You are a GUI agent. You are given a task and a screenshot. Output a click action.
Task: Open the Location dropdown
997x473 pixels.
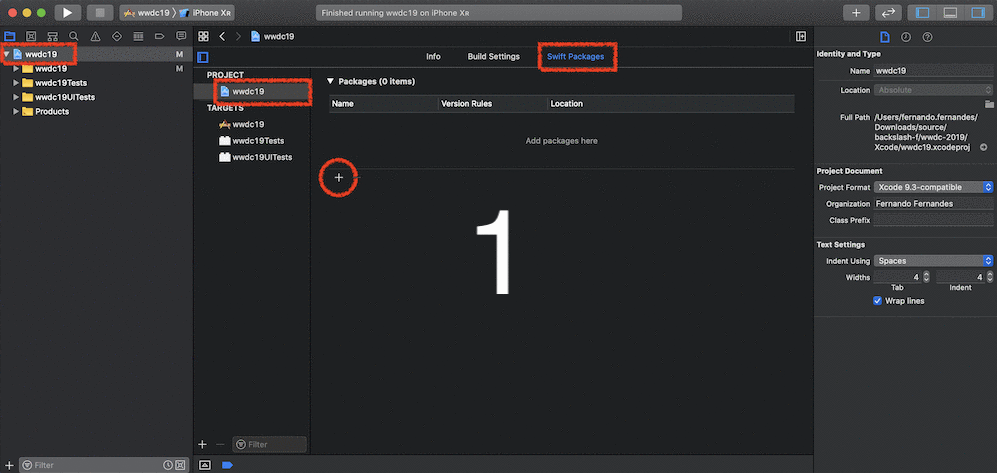click(933, 90)
